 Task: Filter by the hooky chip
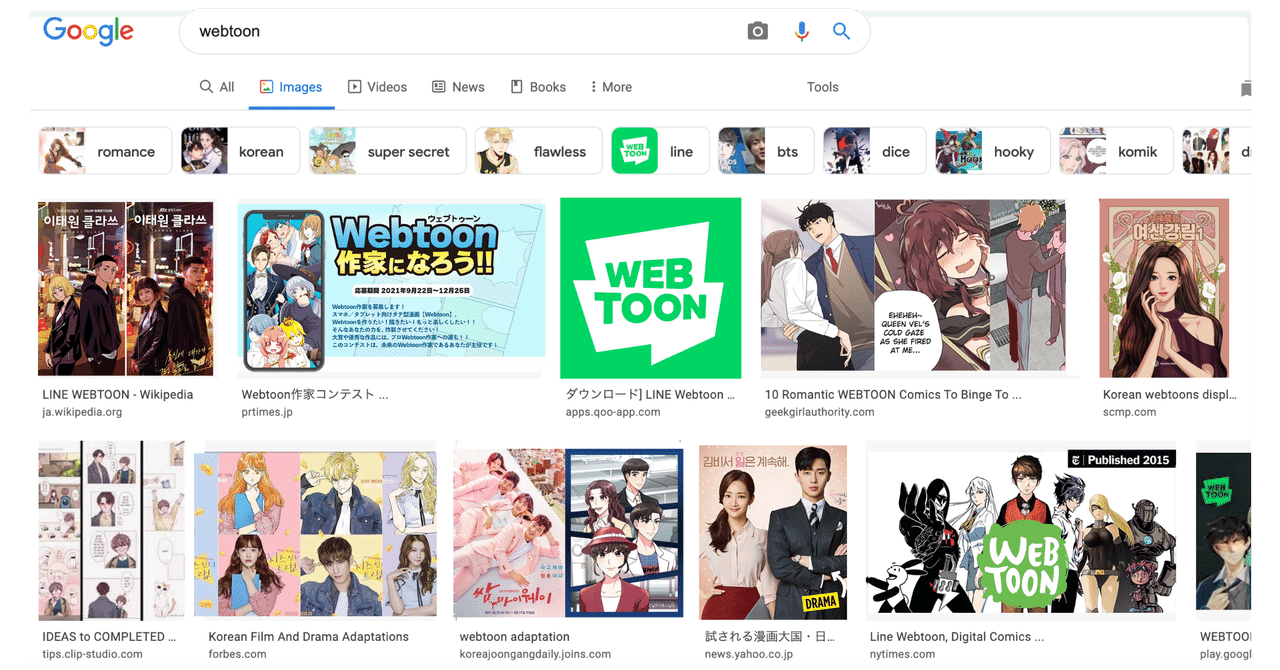pyautogui.click(x=992, y=151)
